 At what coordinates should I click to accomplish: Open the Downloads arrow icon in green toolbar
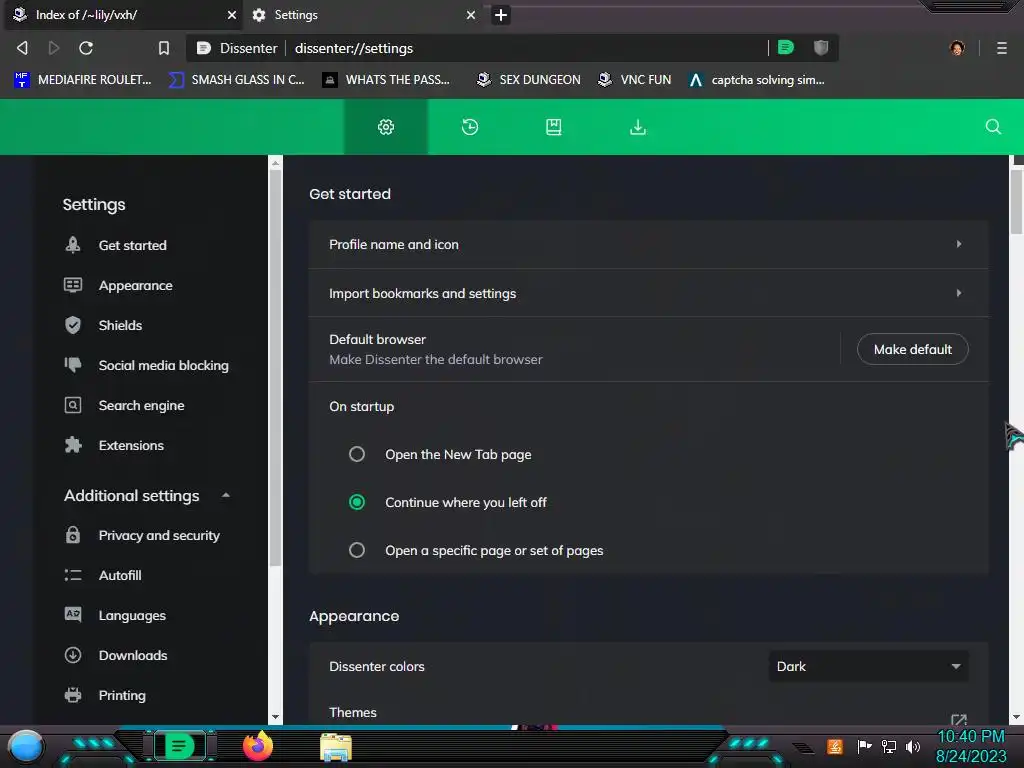[x=638, y=127]
